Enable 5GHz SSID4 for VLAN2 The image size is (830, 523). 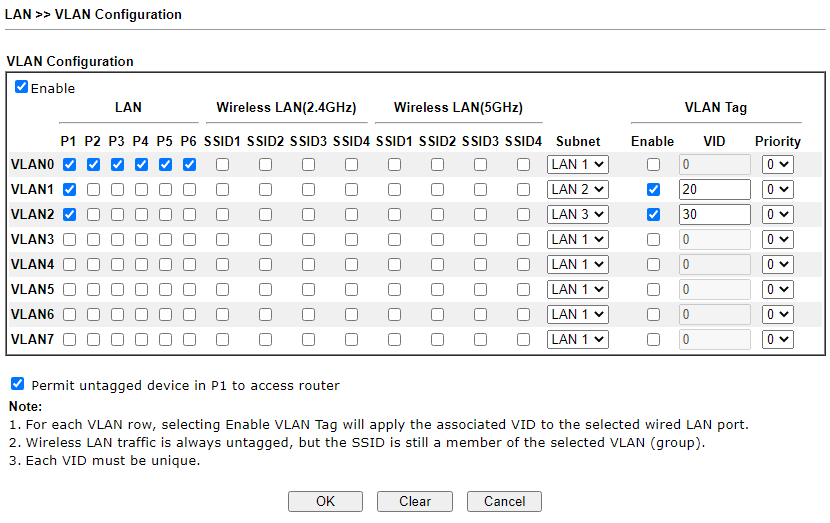(x=523, y=214)
